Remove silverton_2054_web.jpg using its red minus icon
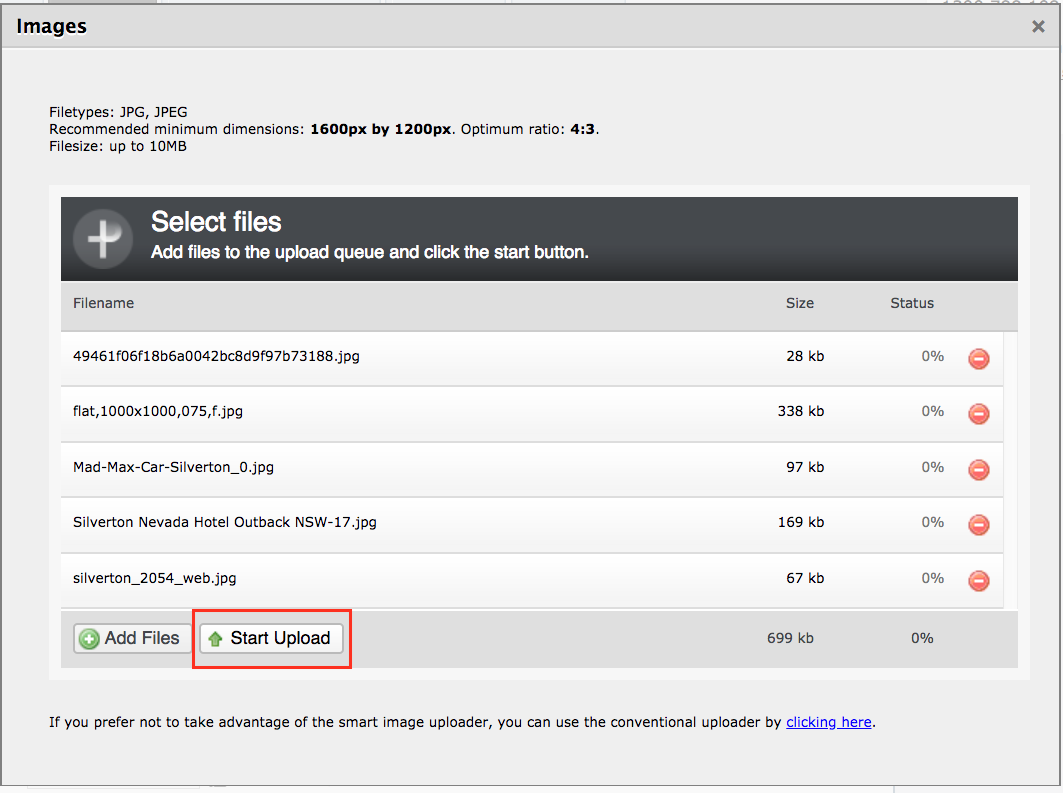1063x793 pixels. click(x=979, y=580)
